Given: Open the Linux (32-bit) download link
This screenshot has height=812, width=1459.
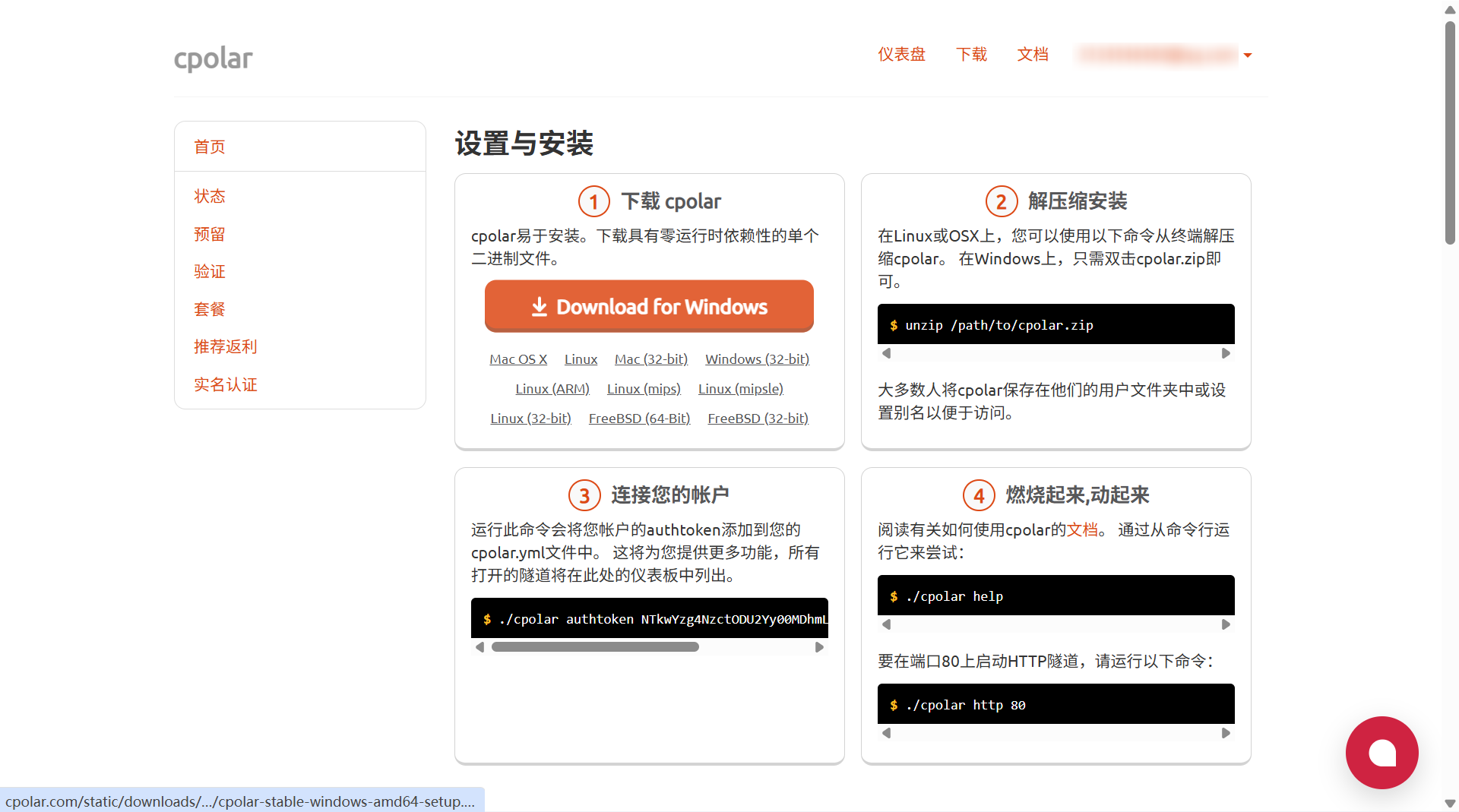Looking at the screenshot, I should point(530,419).
